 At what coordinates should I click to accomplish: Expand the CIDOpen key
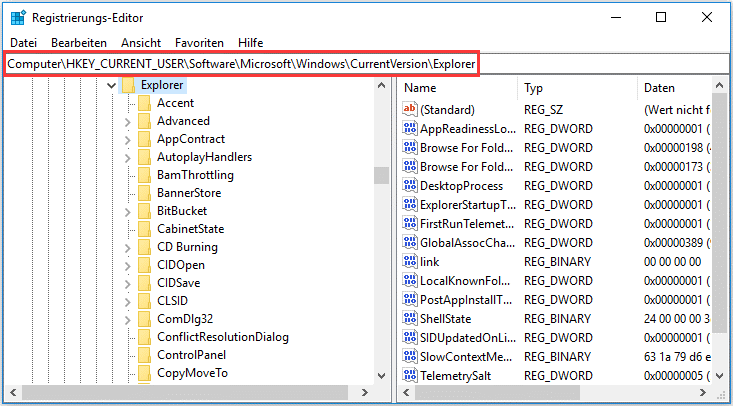[128, 266]
